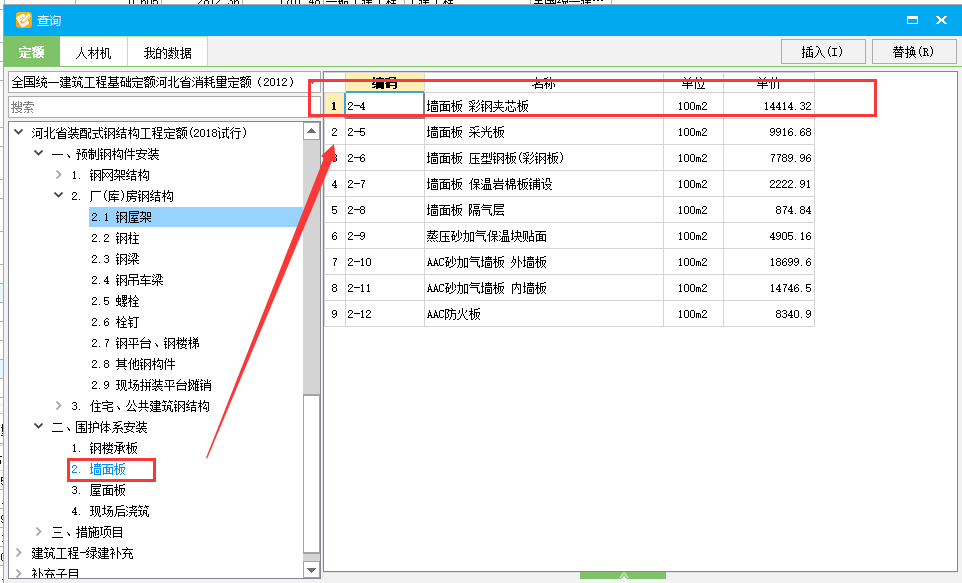Maximize the 查询 window
Image resolution: width=962 pixels, height=583 pixels.
click(912, 20)
